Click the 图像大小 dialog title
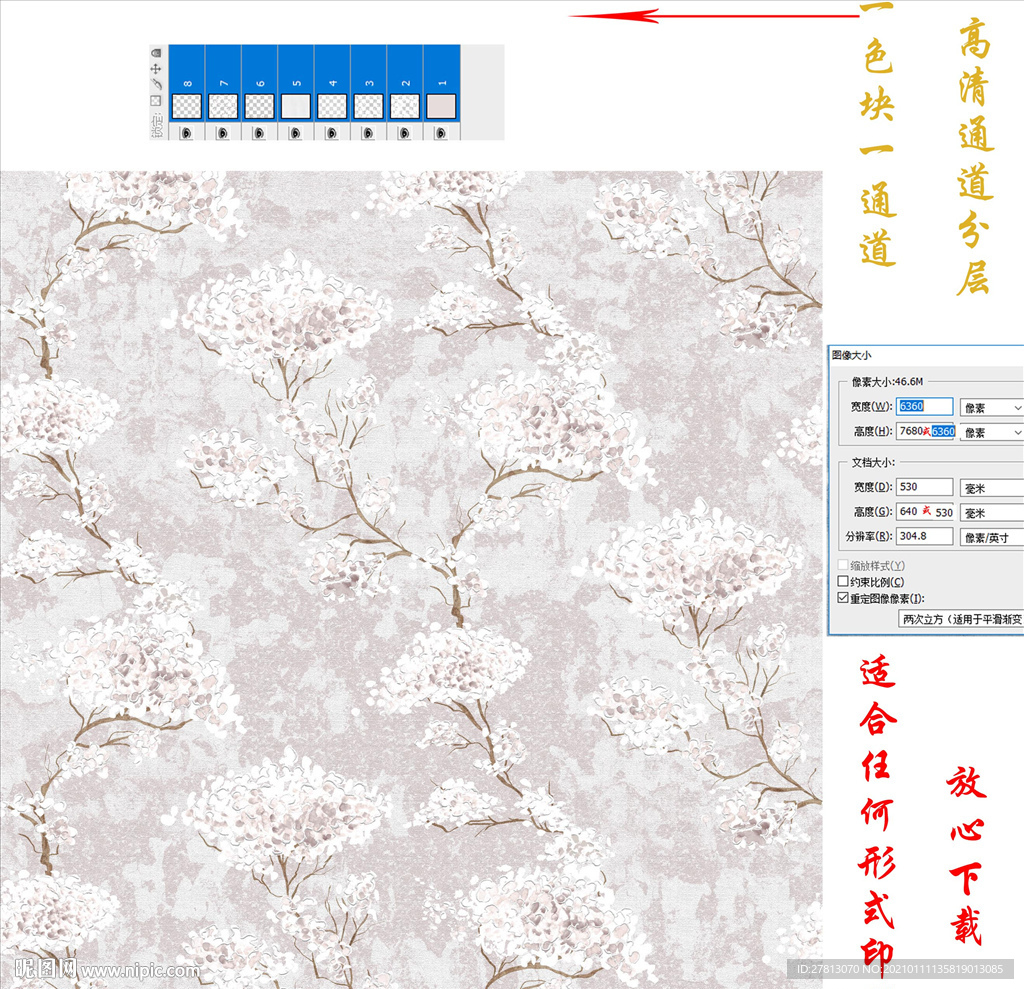Screen dimensions: 1024x989 851,355
